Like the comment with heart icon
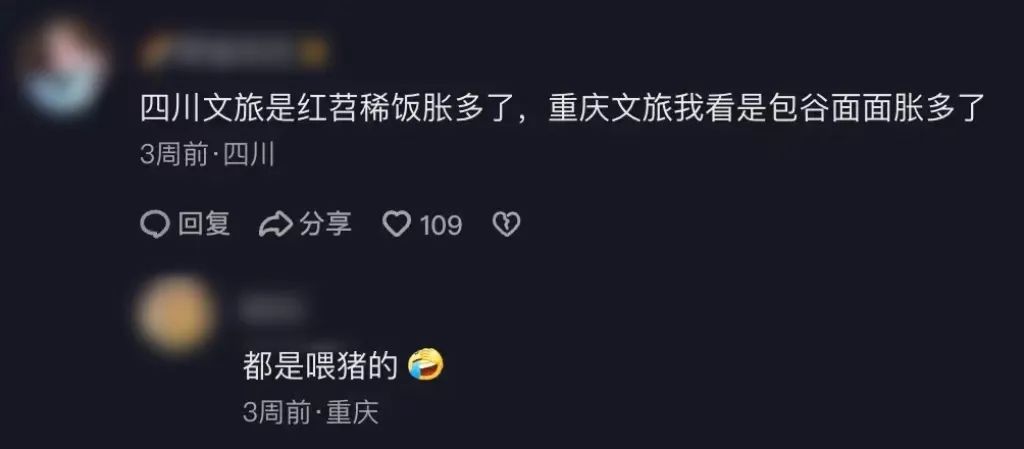 tap(396, 225)
